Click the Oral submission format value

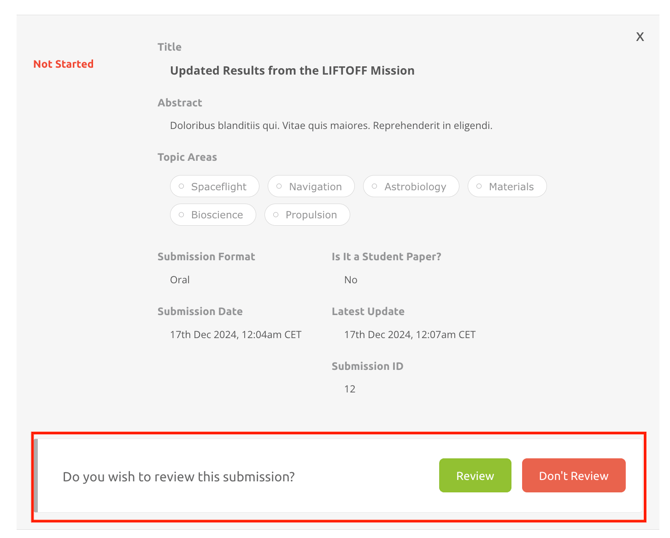coord(180,280)
